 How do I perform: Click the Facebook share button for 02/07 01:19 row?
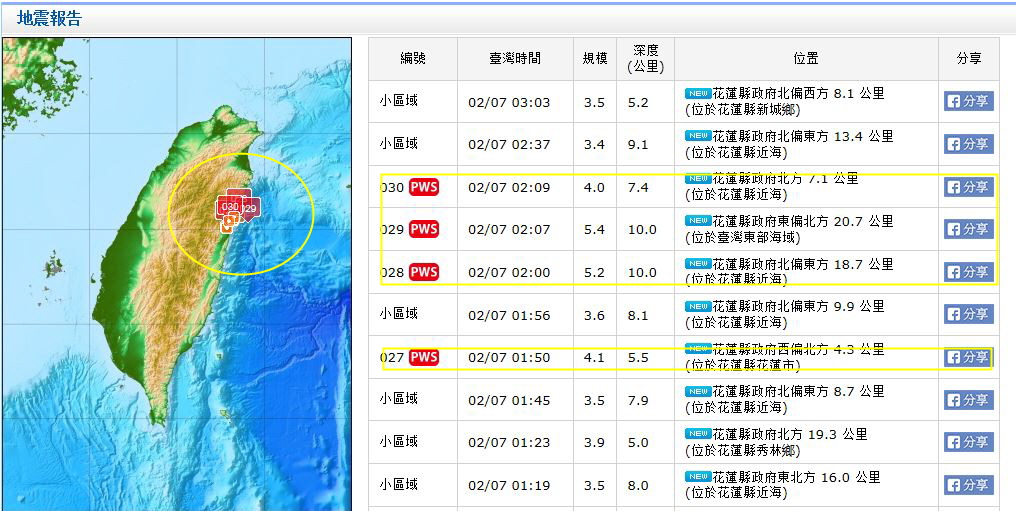968,485
